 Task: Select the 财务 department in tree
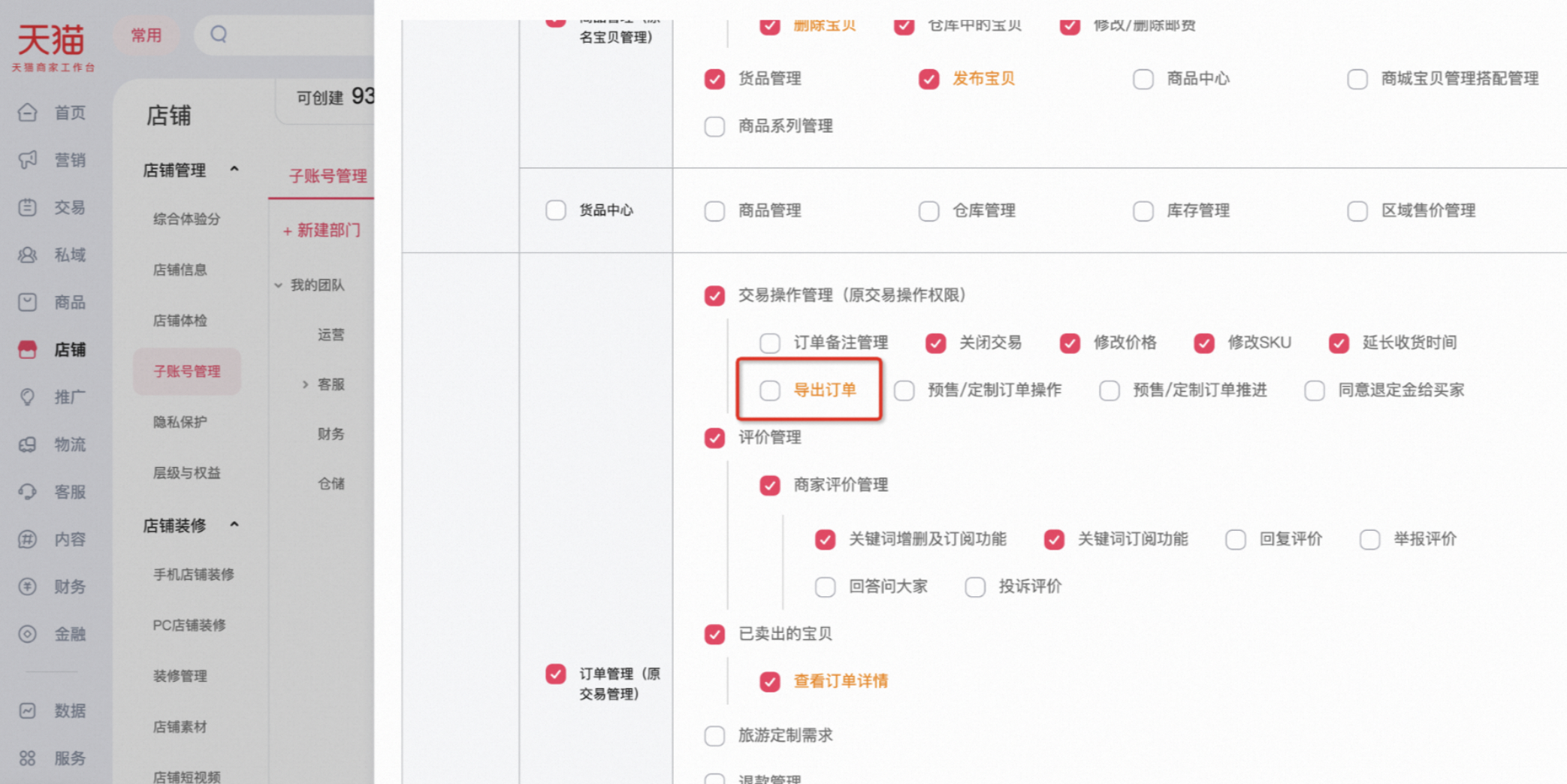click(331, 434)
